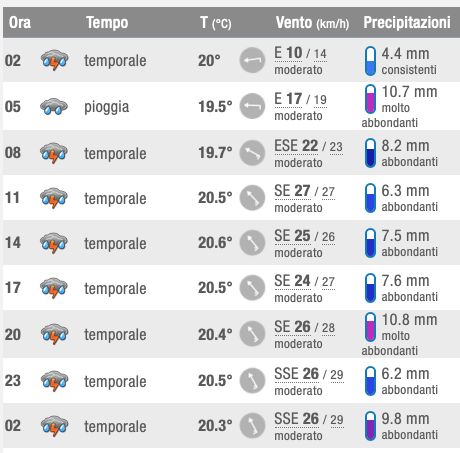Image resolution: width=460 pixels, height=453 pixels.
Task: Click the thunderstorm icon for hour 20
Action: point(54,334)
